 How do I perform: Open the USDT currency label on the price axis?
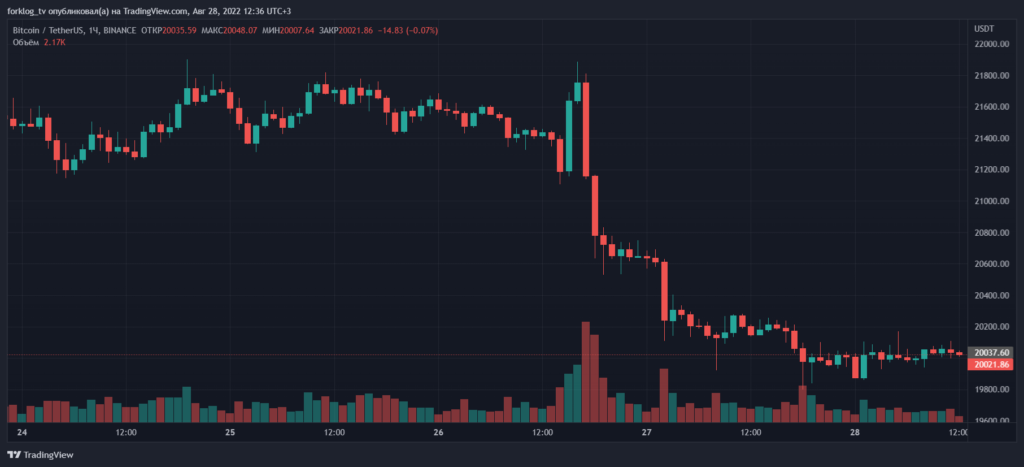(x=985, y=29)
